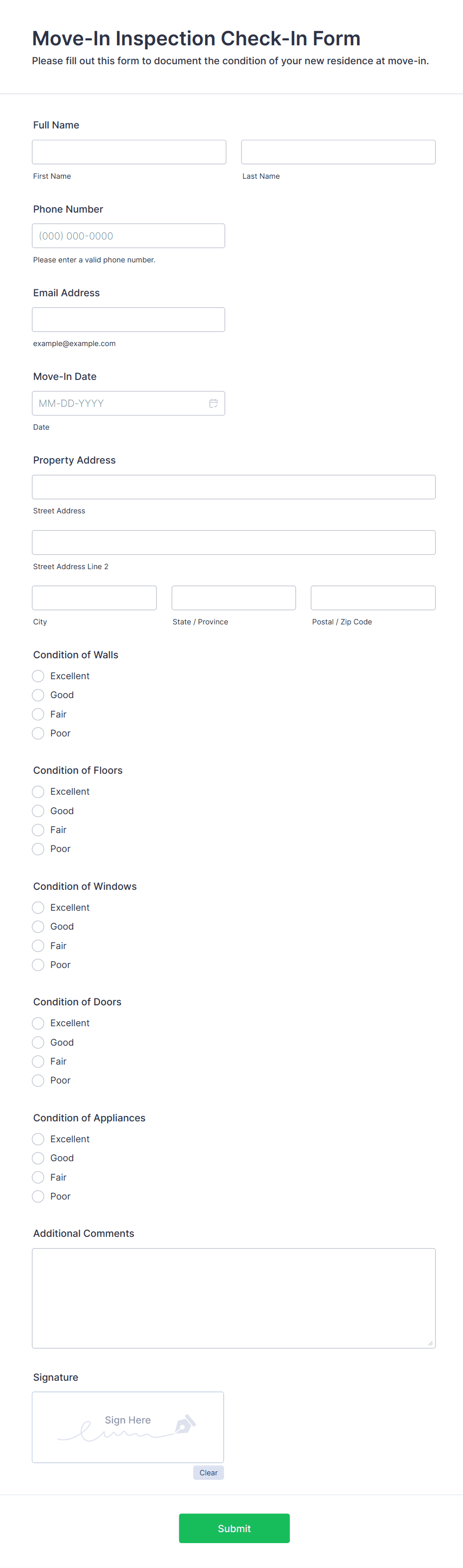The image size is (463, 1568).
Task: Select "Excellent" for Condition of Walls
Action: [x=38, y=676]
